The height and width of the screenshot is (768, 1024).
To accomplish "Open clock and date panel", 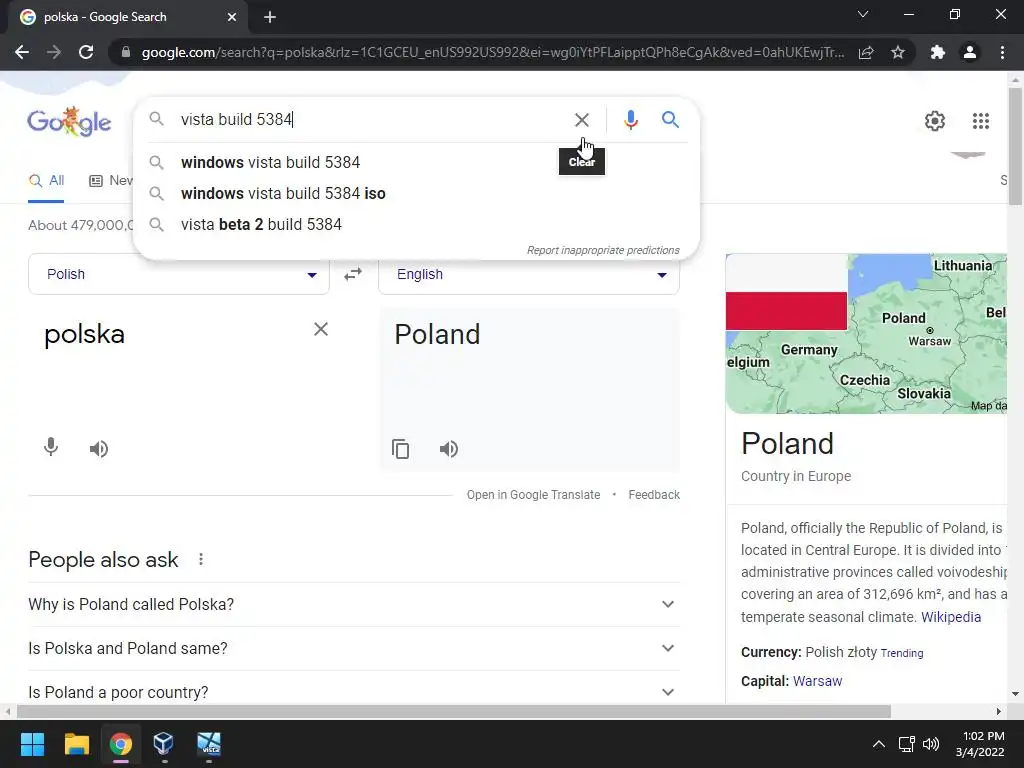I will tap(979, 744).
